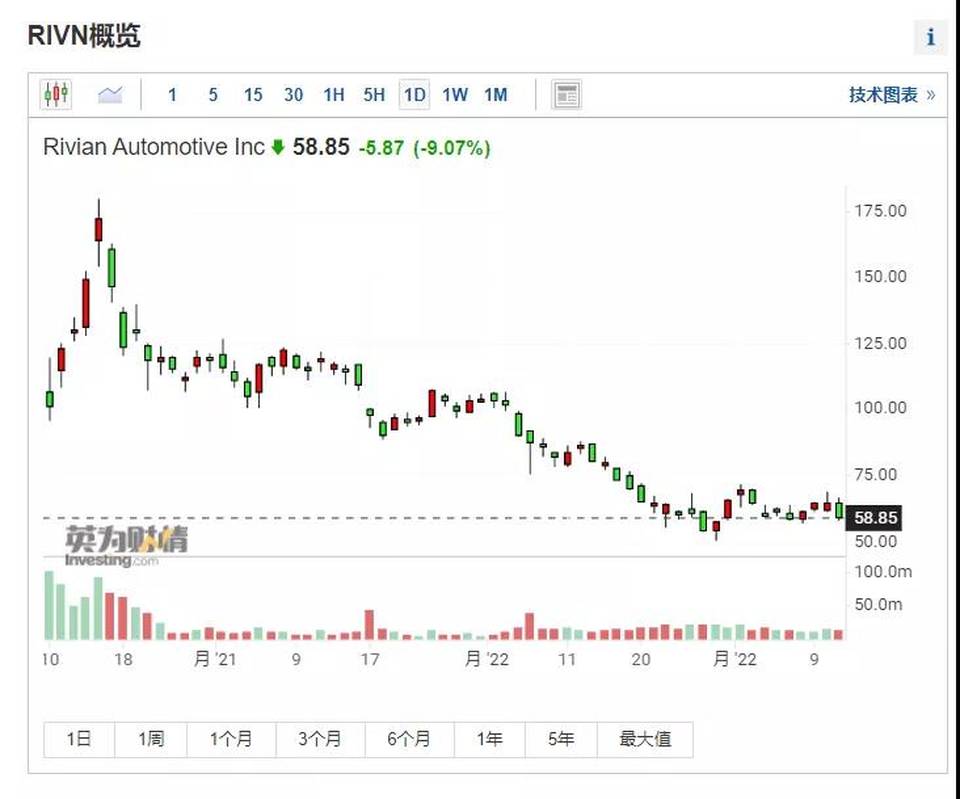
Task: Set range to 1年
Action: [x=490, y=739]
